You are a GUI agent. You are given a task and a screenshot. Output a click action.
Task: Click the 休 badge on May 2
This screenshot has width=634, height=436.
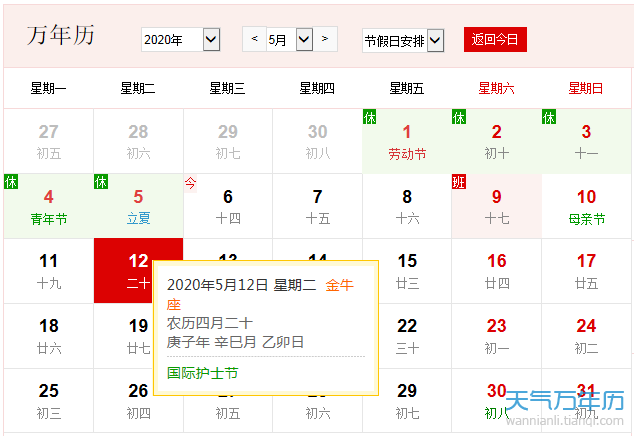click(459, 117)
